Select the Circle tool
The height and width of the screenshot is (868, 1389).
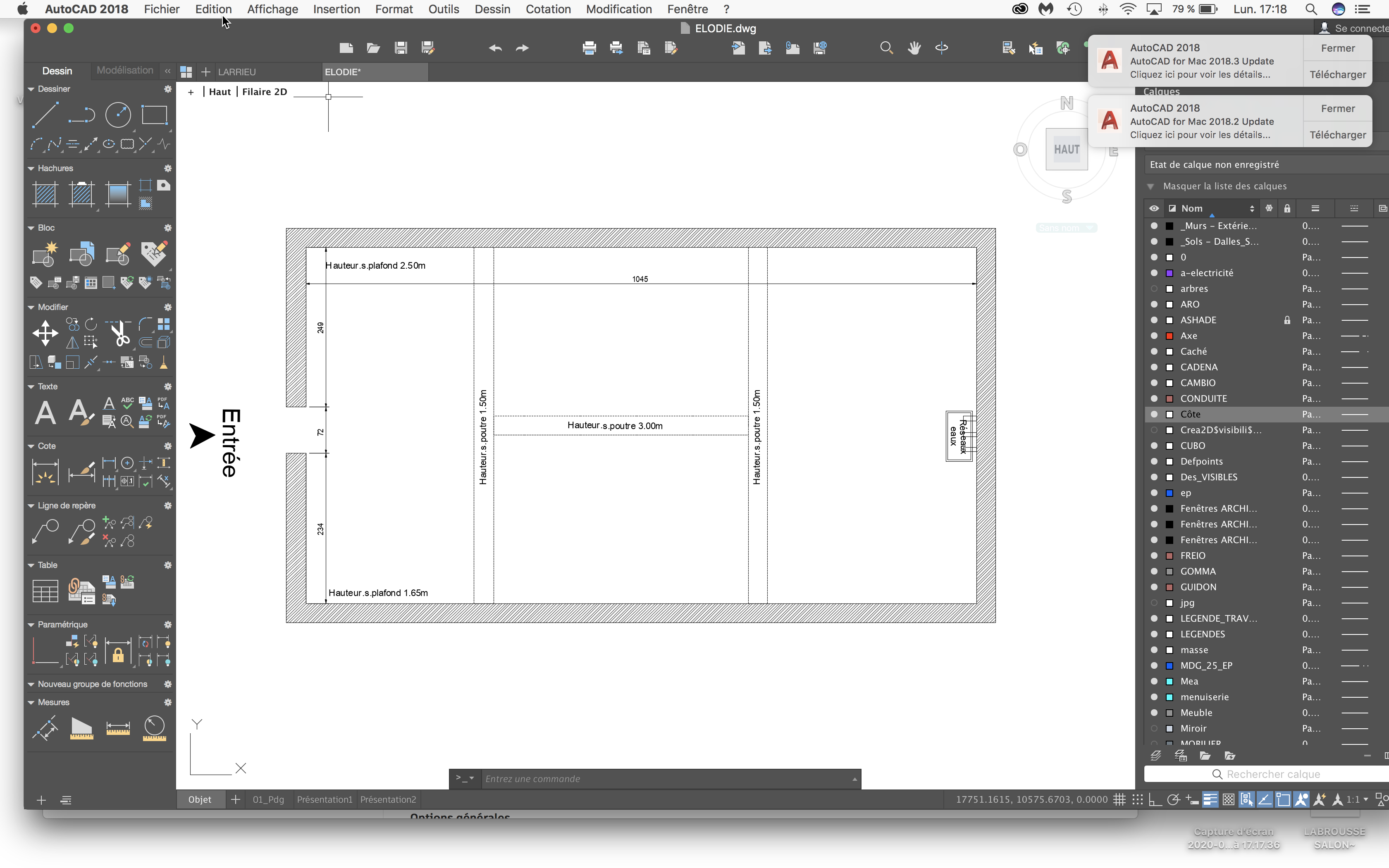[x=119, y=114]
